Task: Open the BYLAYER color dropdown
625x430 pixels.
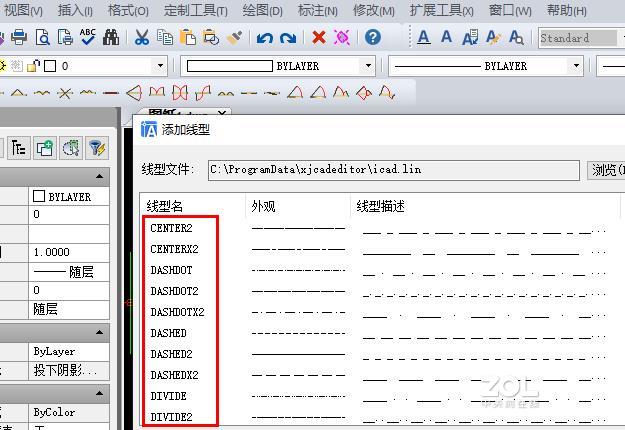Action: pyautogui.click(x=368, y=66)
